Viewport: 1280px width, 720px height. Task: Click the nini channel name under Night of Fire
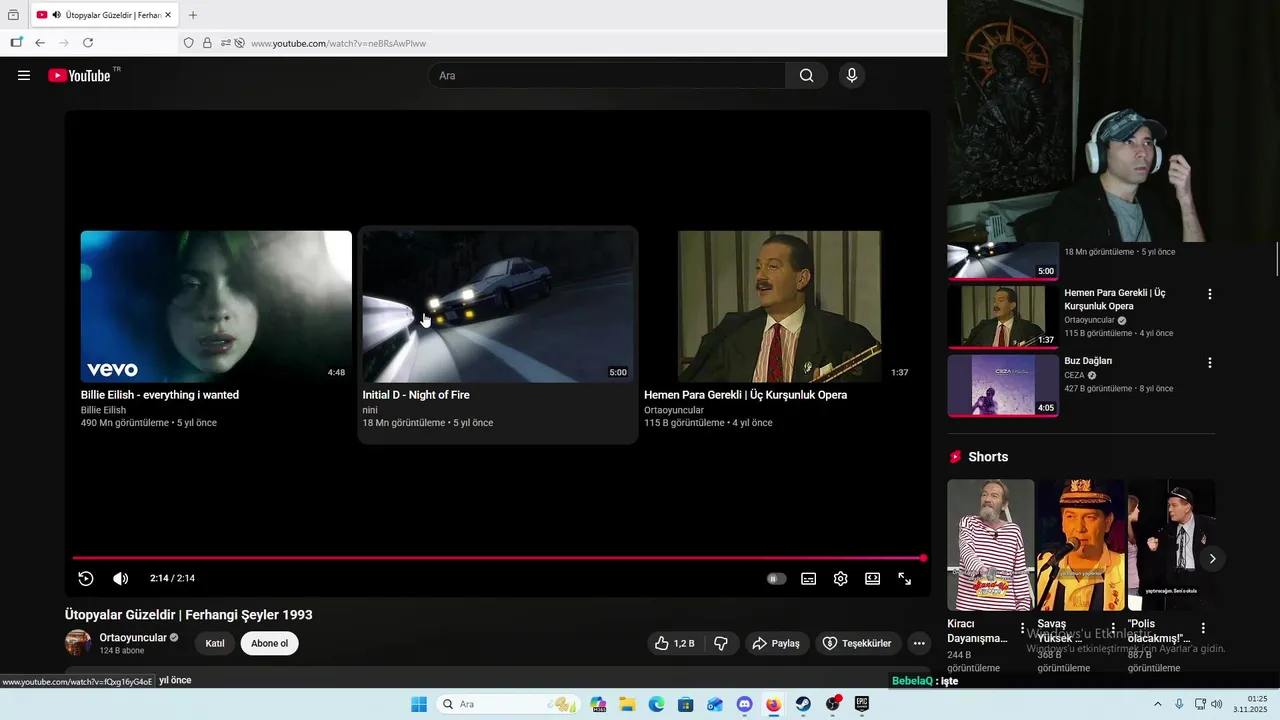[x=370, y=410]
